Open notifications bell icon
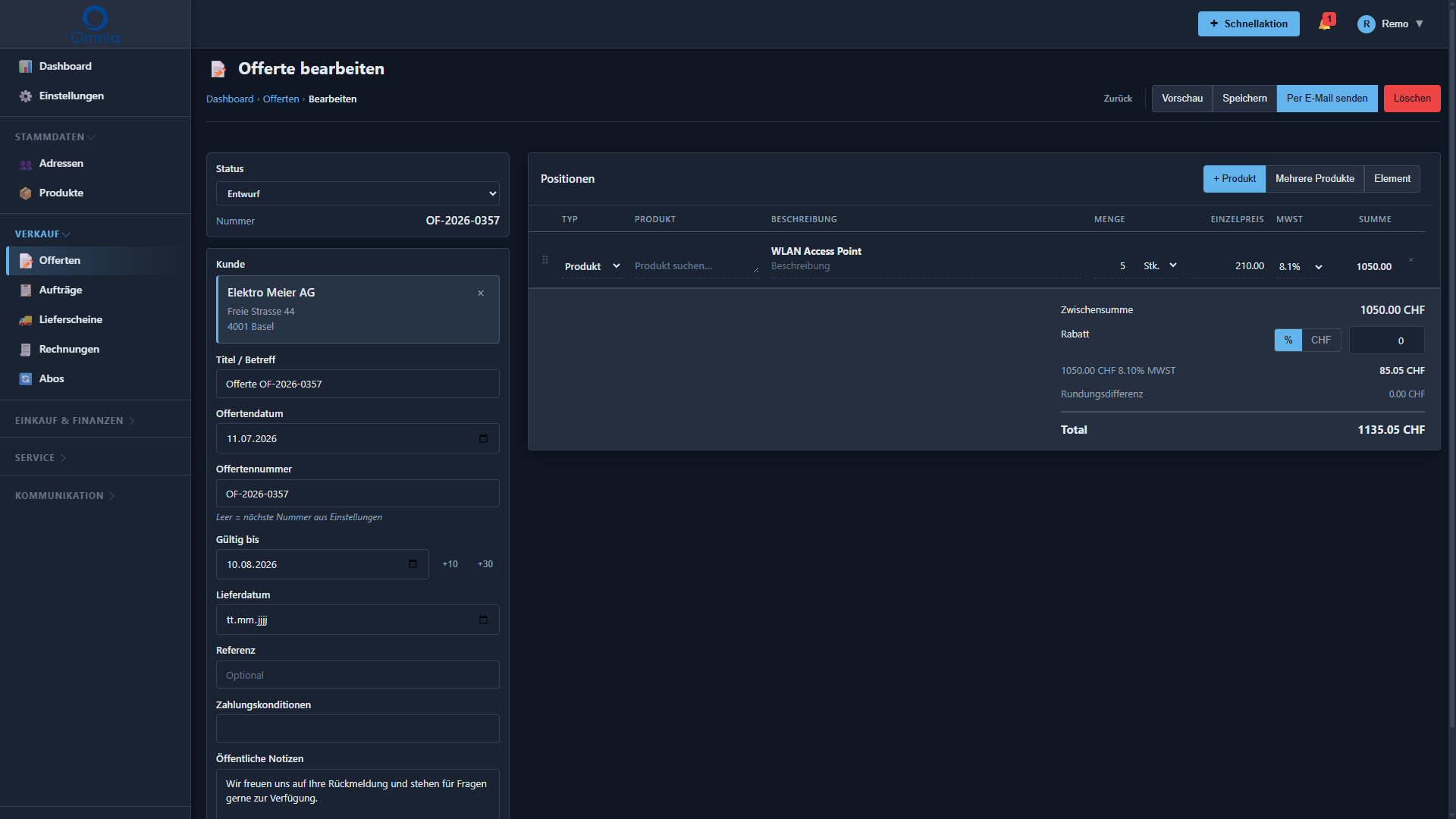Screen dimensions: 1456x819 coord(1325,24)
